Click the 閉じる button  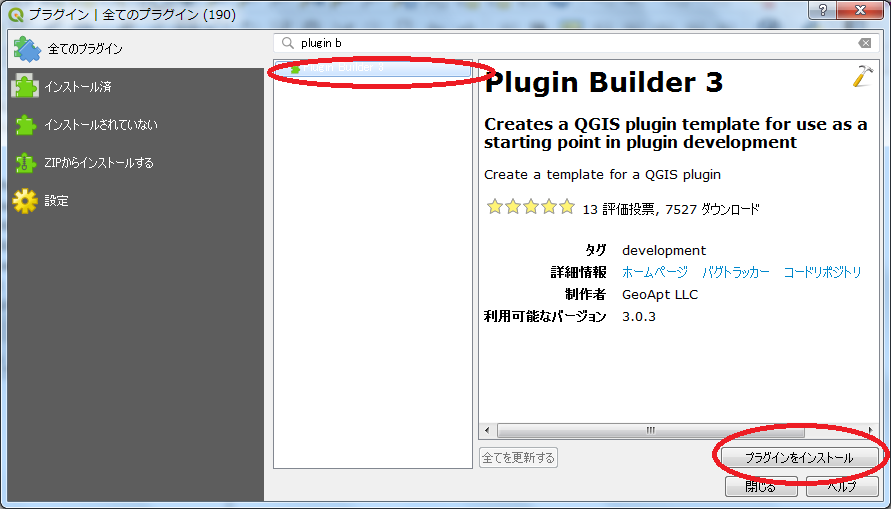[761, 487]
